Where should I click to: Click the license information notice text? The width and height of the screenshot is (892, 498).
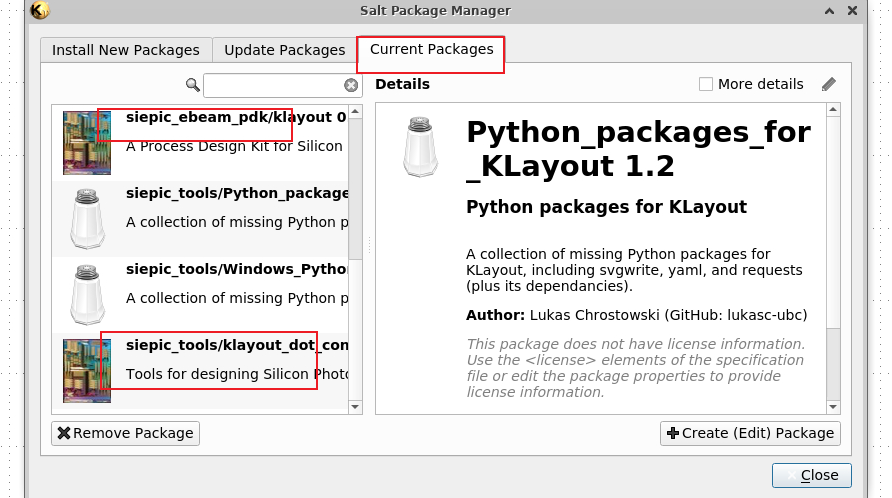point(635,368)
